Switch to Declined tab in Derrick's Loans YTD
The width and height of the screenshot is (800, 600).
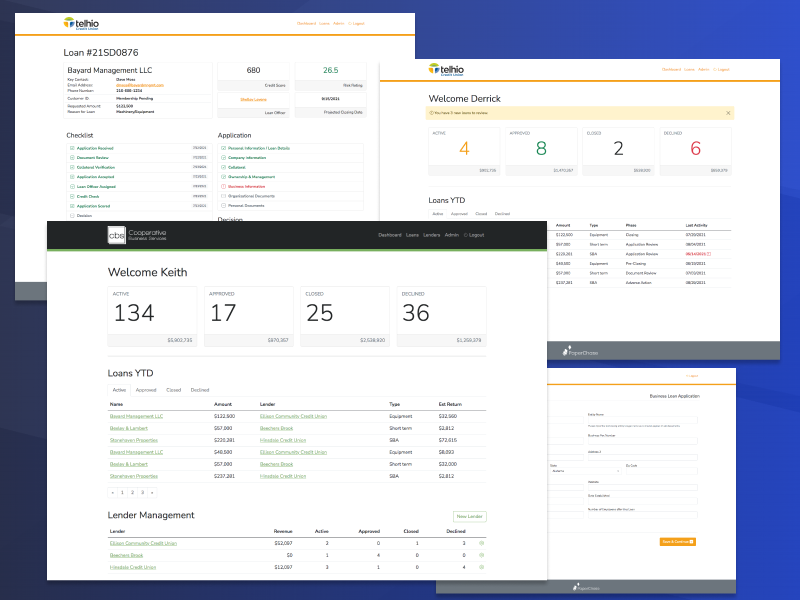click(502, 214)
